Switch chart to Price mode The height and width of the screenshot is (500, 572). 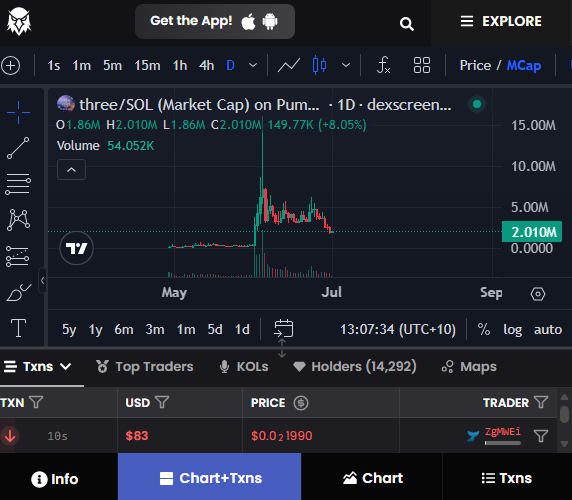pyautogui.click(x=475, y=66)
